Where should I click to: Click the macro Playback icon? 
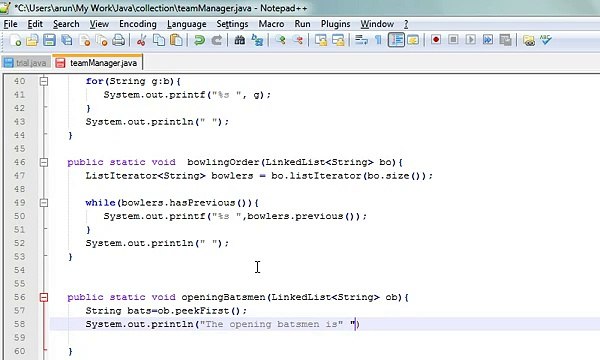(x=471, y=40)
